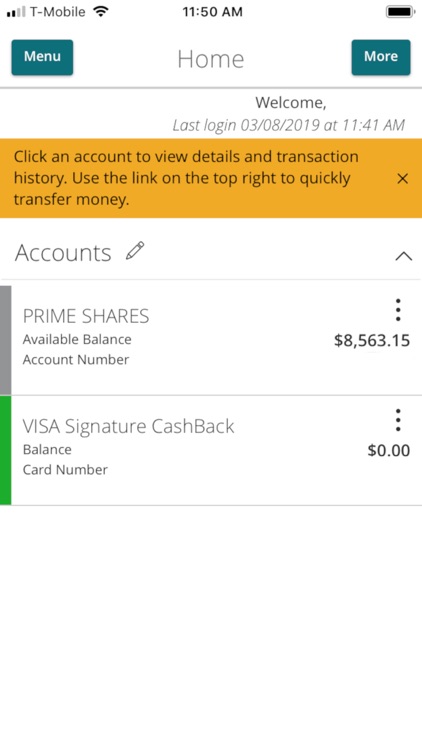Screen dimensions: 422x750
Task: Click the Wi-Fi status icon
Action: pyautogui.click(x=100, y=11)
